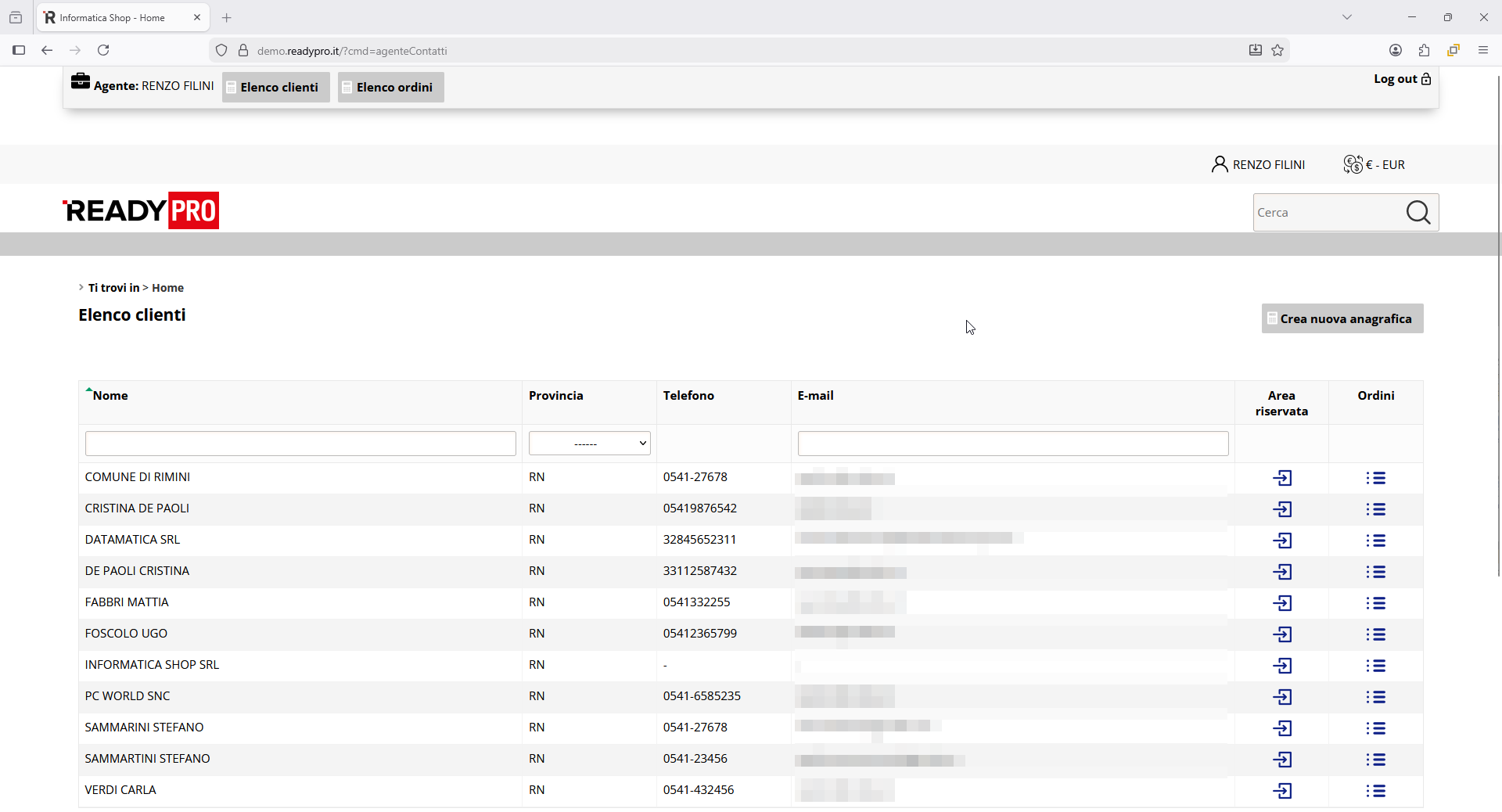Reload the current page
This screenshot has height=812, width=1502.
pos(103,50)
